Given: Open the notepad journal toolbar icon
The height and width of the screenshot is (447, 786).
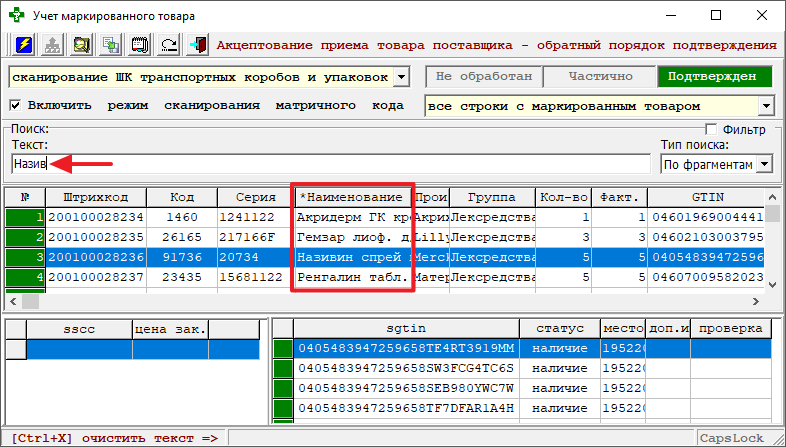Looking at the screenshot, I should (140, 45).
